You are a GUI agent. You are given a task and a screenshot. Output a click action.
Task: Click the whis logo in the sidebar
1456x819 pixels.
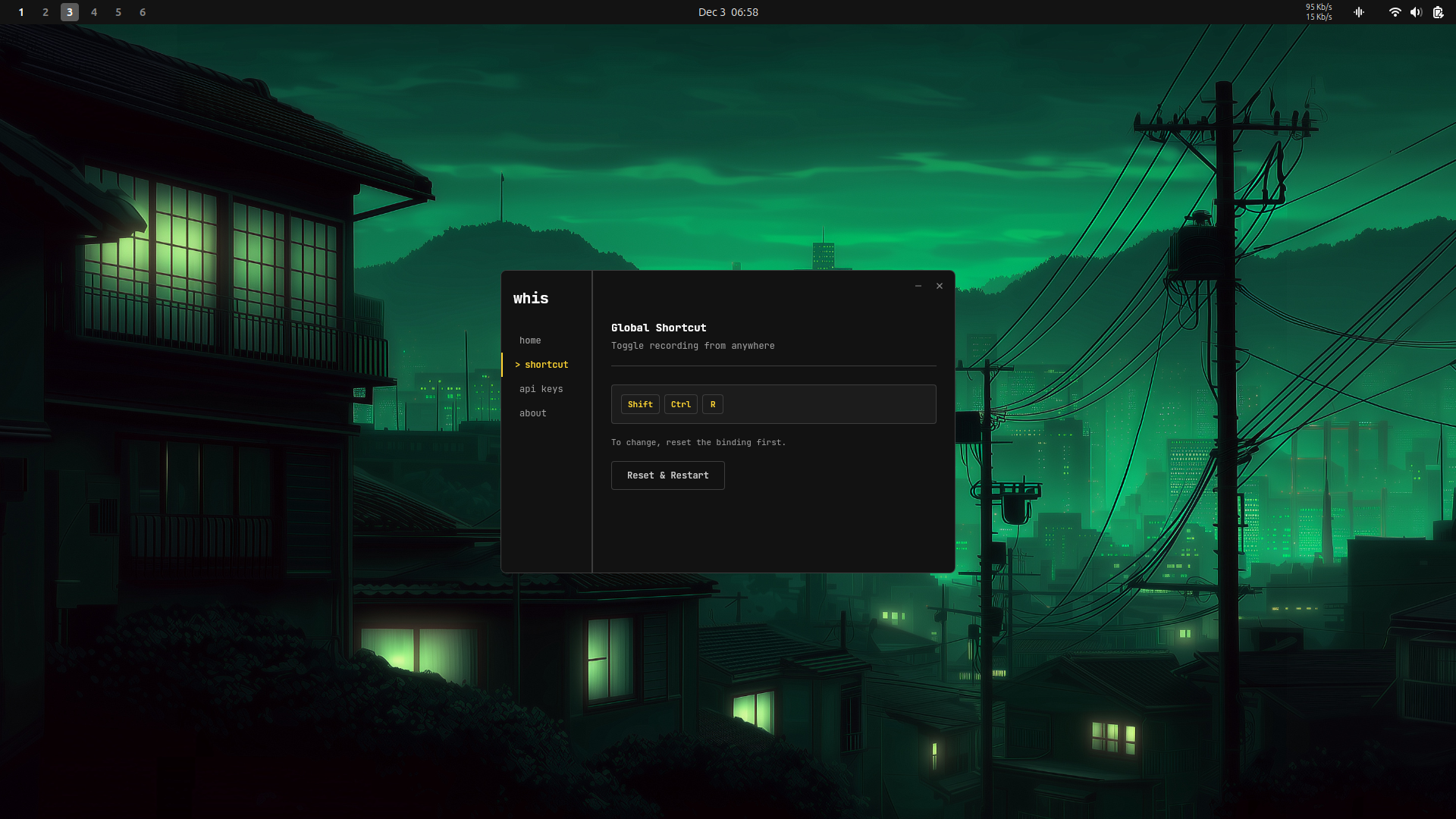pos(531,298)
